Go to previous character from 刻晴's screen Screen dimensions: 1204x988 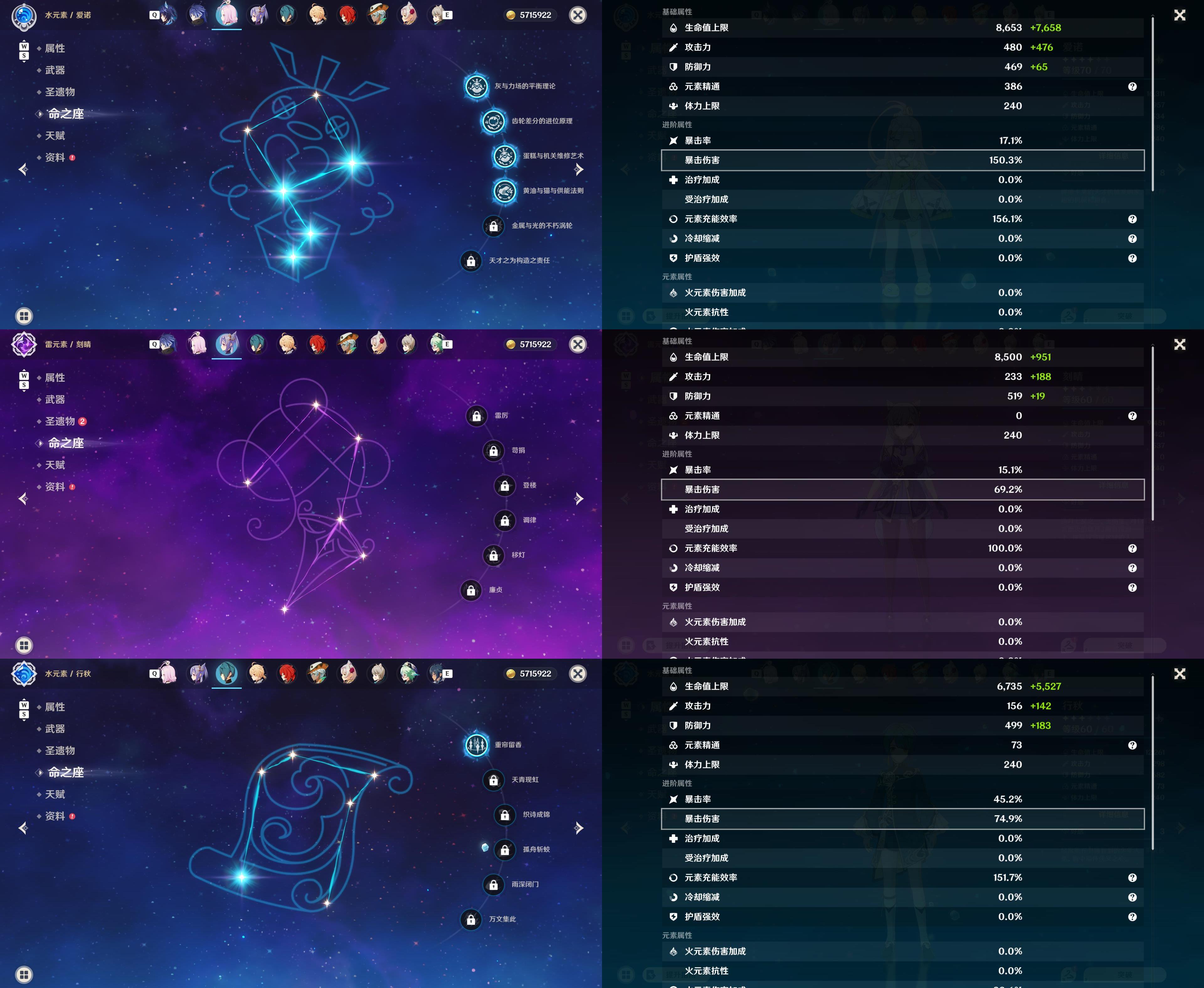(x=23, y=499)
